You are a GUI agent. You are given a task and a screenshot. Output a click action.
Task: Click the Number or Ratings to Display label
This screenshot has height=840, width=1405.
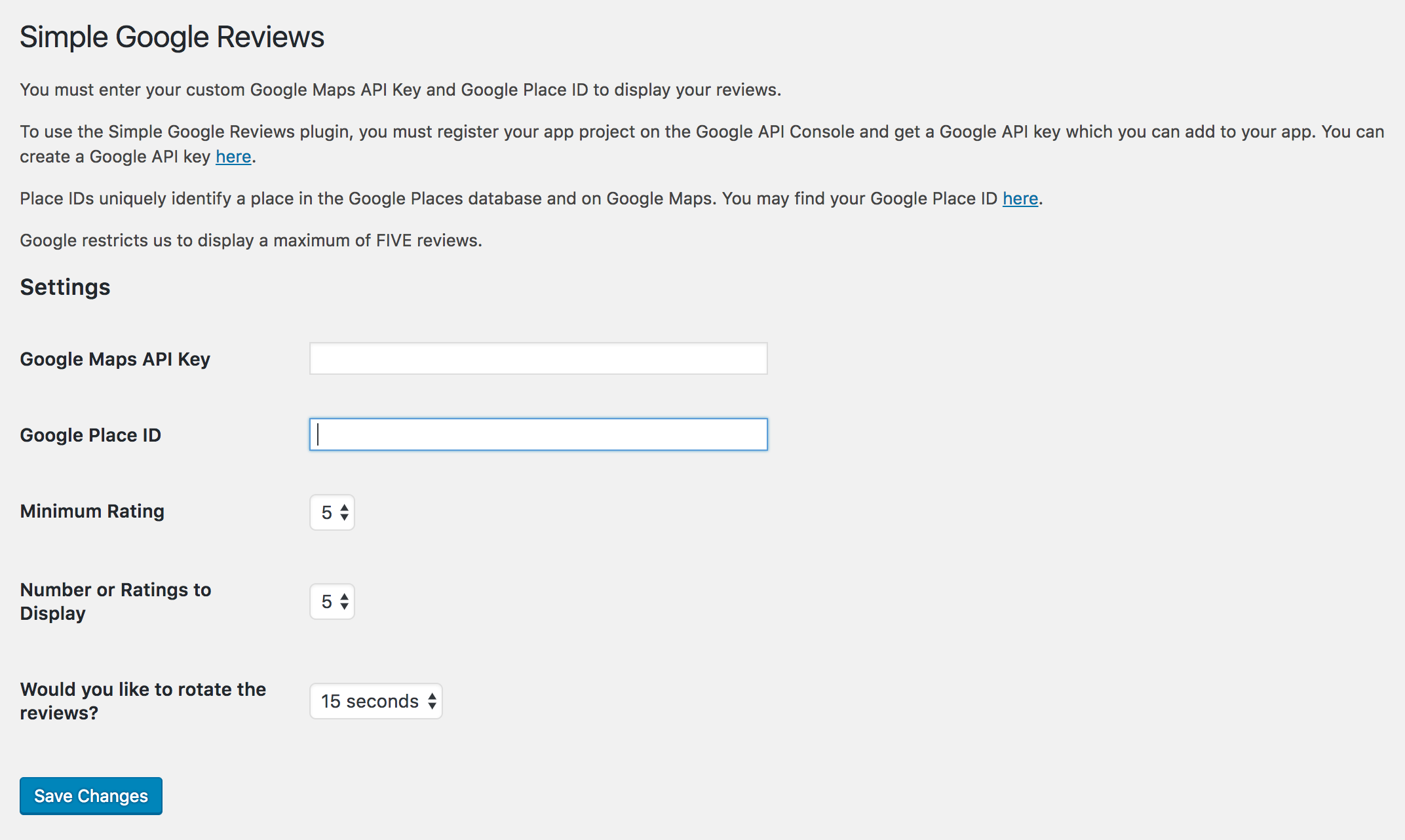115,601
